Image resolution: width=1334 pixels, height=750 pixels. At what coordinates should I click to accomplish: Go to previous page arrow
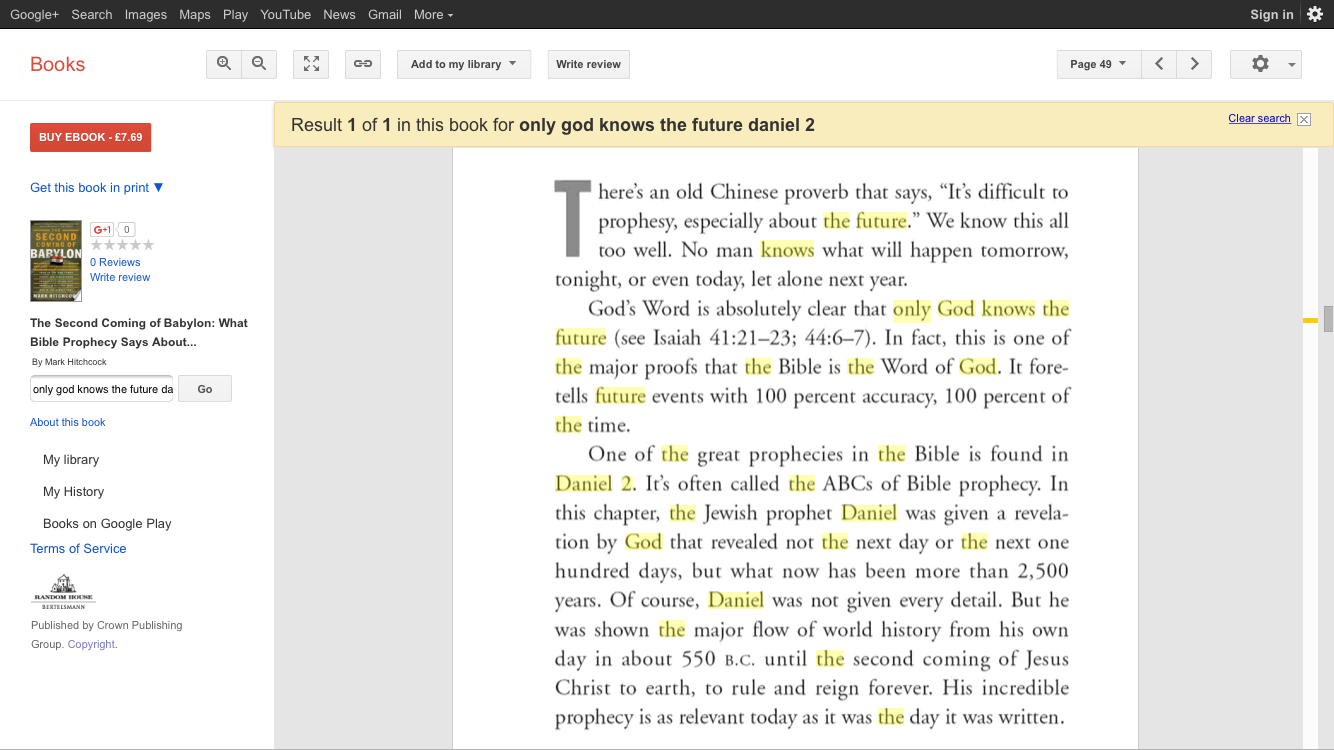click(x=1159, y=64)
